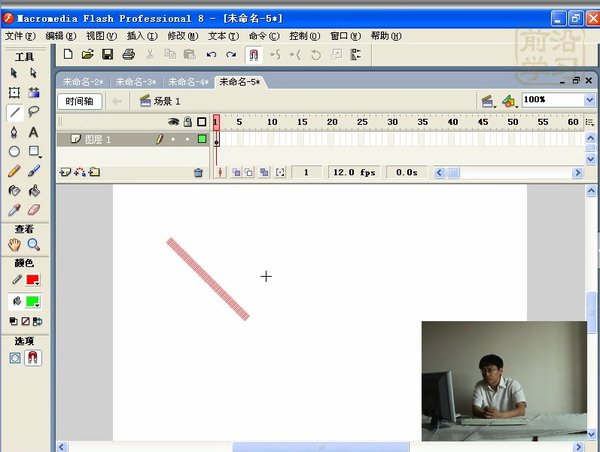
Task: Click the 时间轴 timeline button
Action: coord(79,101)
